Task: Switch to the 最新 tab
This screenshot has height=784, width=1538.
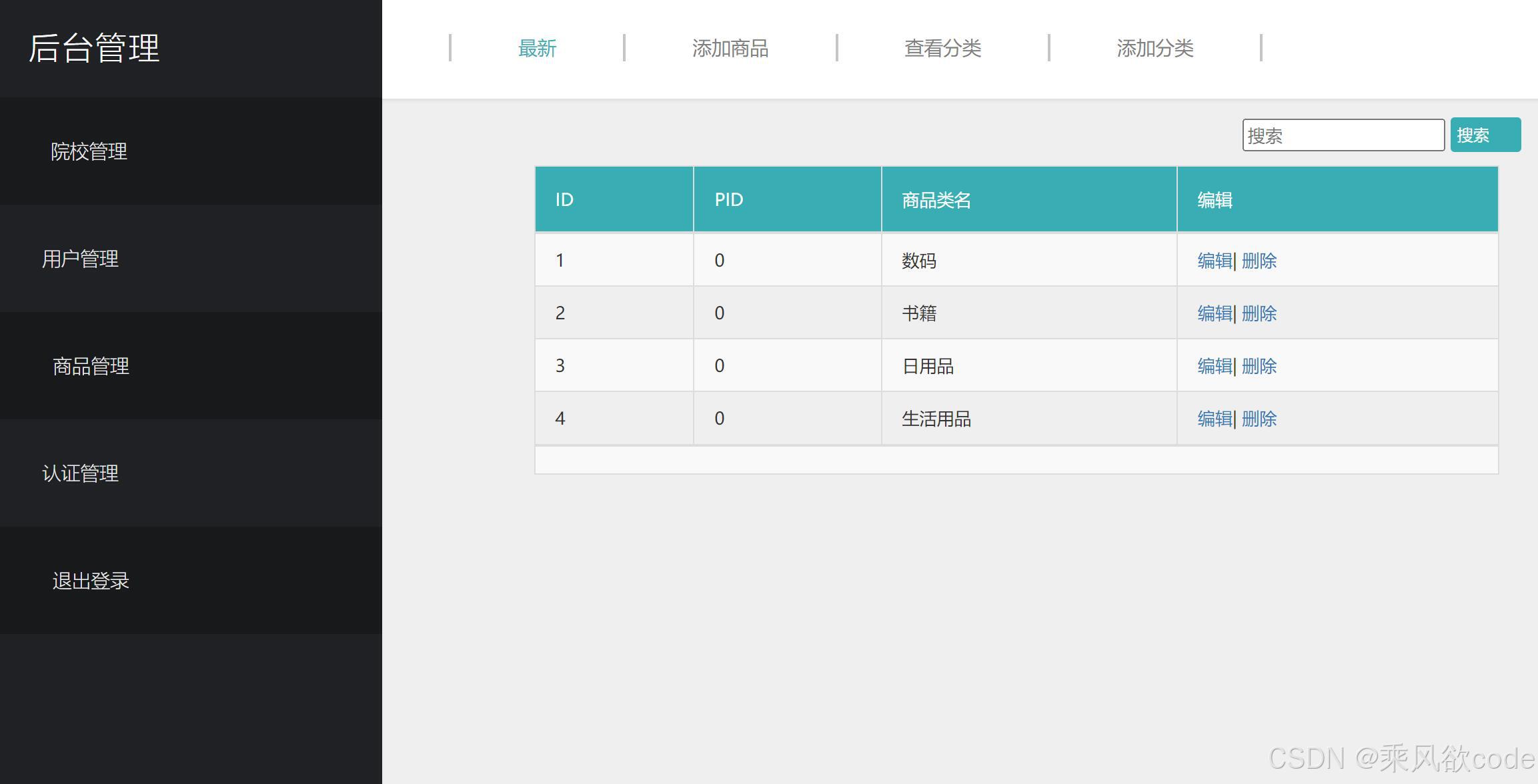Action: point(538,47)
